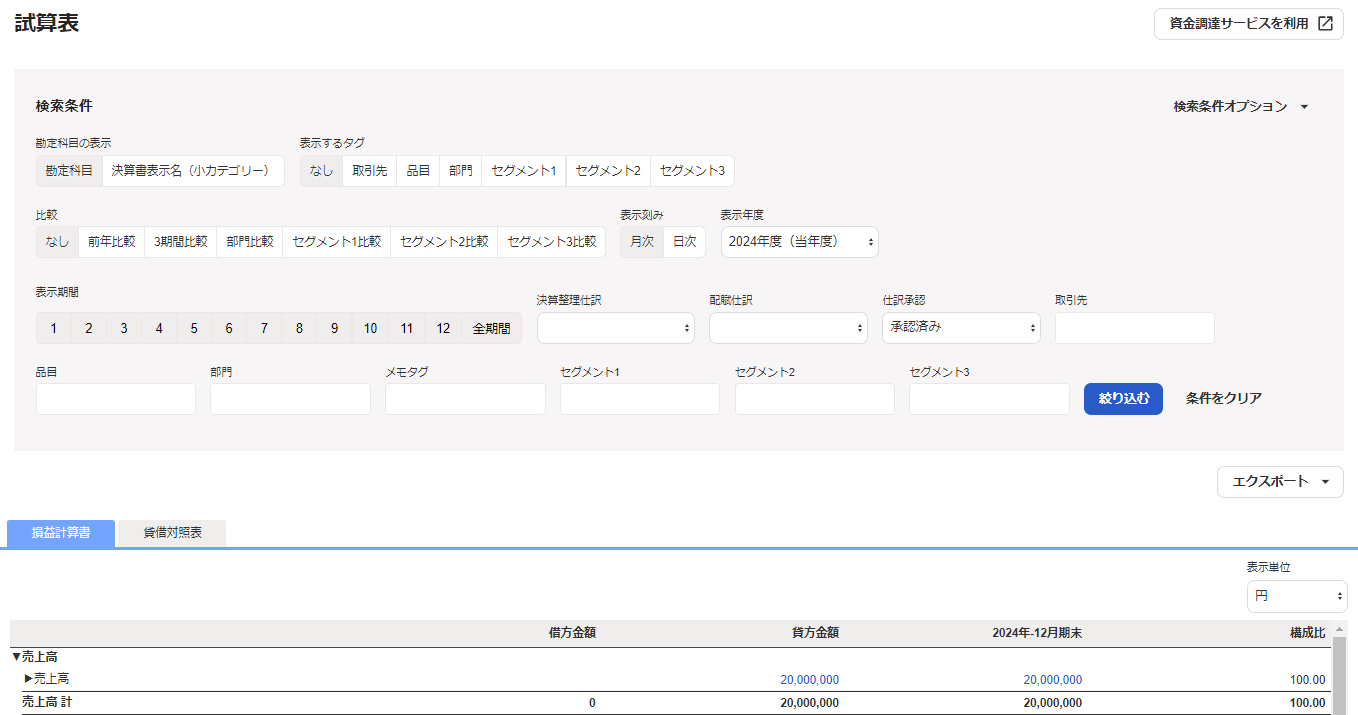Select 決算書表示名（小カテゴリー） display option
The height and width of the screenshot is (715, 1358).
[x=192, y=171]
